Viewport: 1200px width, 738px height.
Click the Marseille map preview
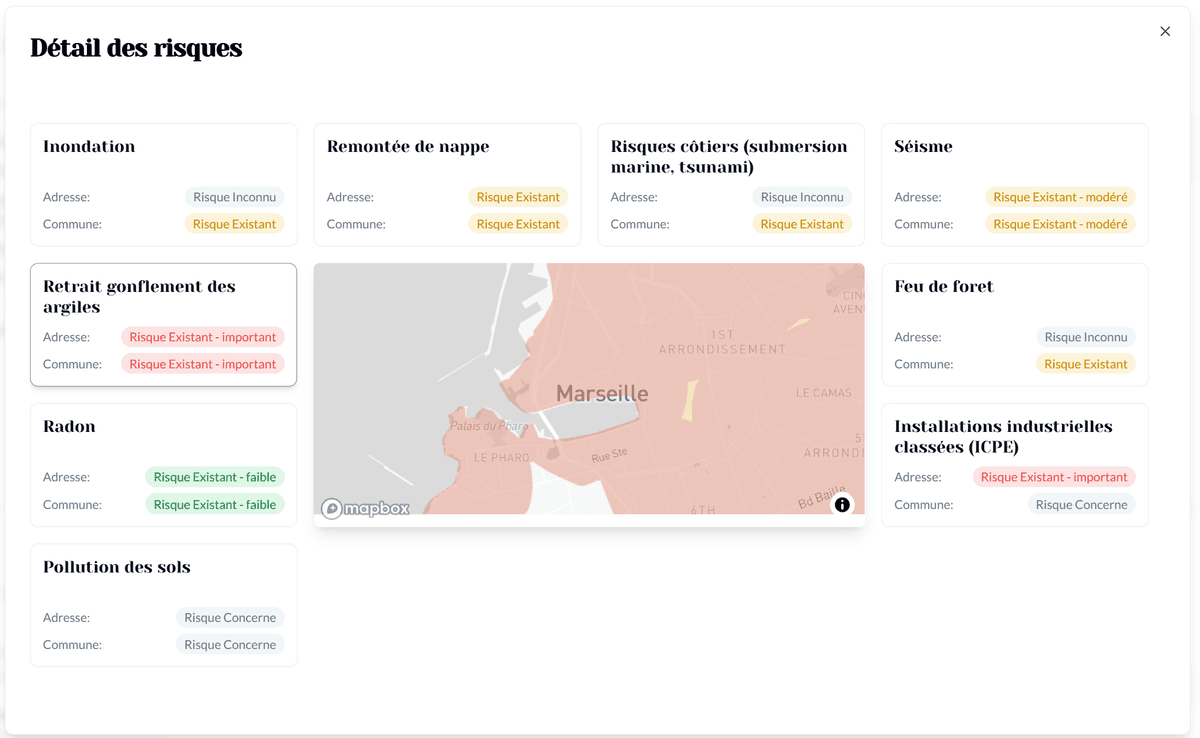click(589, 390)
